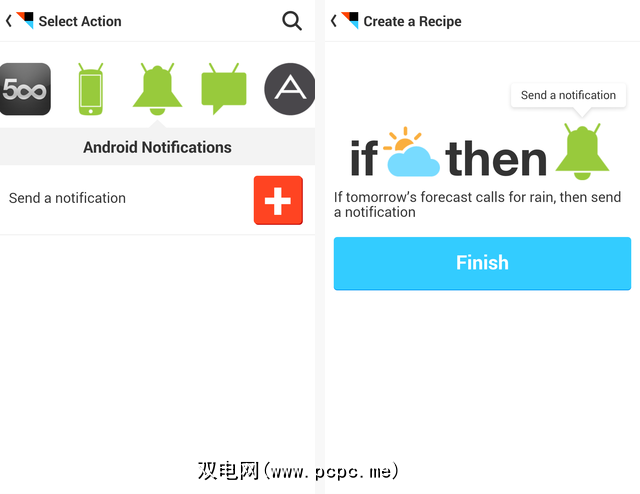Open the search magnifier icon
The image size is (640, 494).
(x=292, y=20)
